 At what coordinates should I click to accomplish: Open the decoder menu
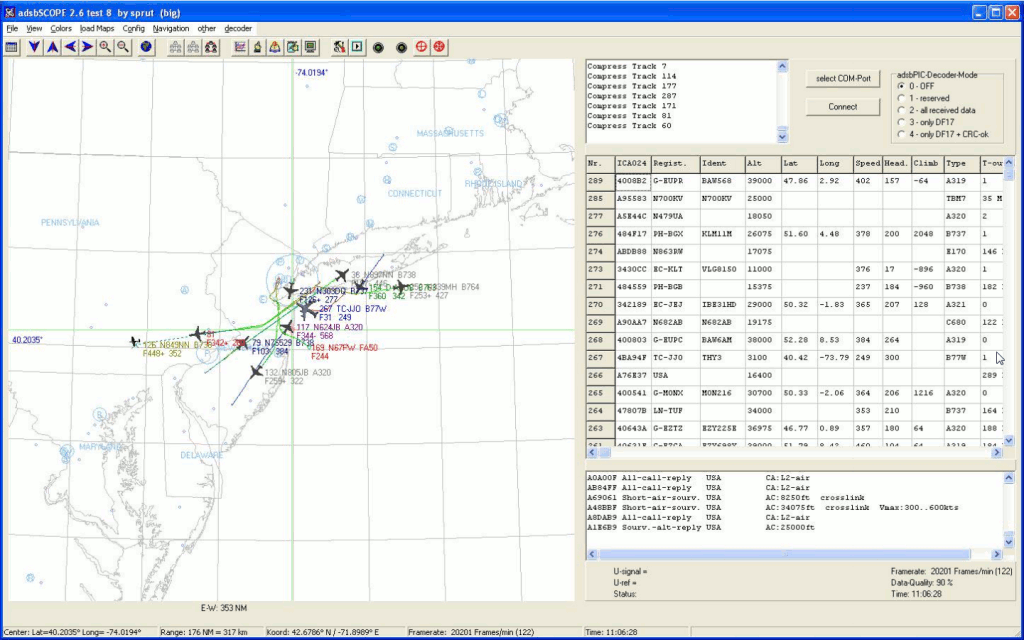click(237, 28)
